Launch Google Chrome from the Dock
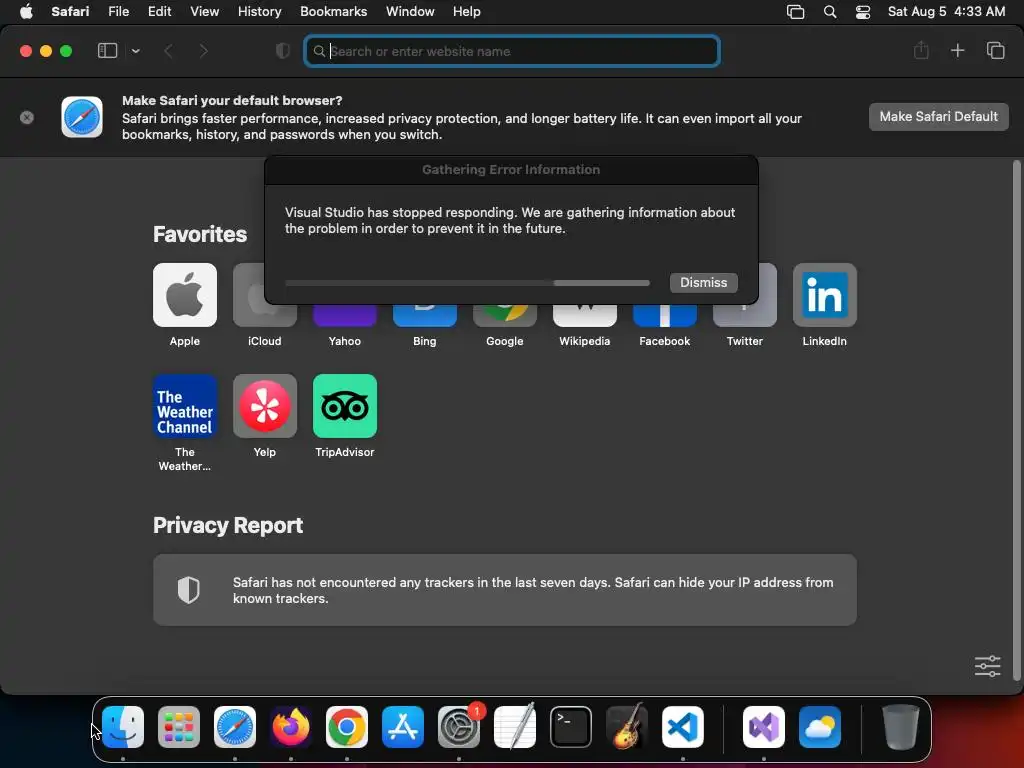The width and height of the screenshot is (1024, 768). coord(347,727)
